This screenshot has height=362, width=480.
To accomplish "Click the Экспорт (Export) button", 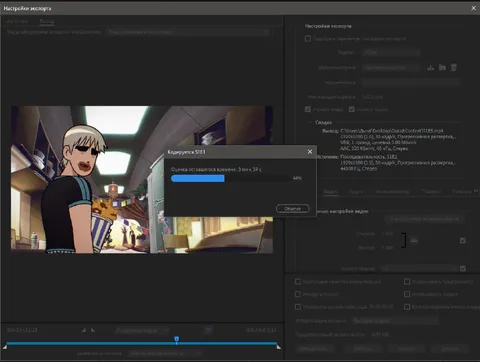I will click(x=406, y=348).
